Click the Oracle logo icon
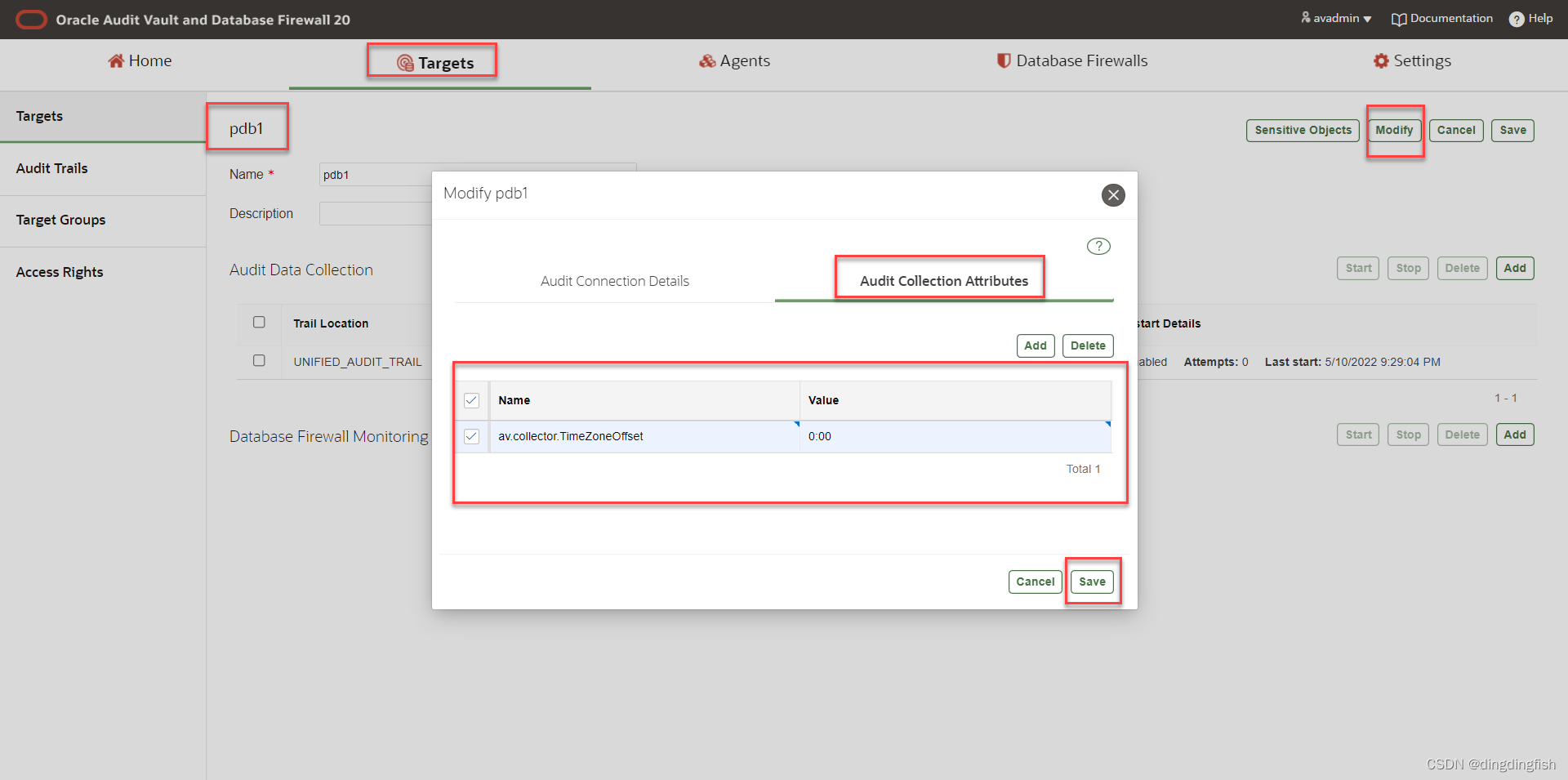This screenshot has height=780, width=1568. coord(31,20)
